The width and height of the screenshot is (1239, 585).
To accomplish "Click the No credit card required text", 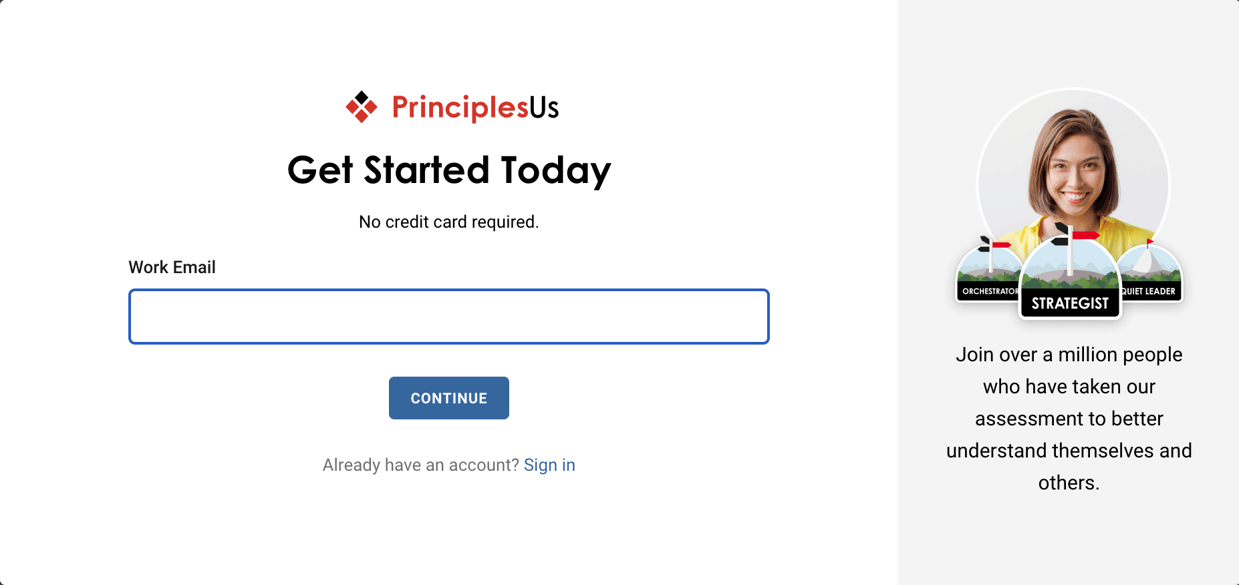I will [x=448, y=221].
